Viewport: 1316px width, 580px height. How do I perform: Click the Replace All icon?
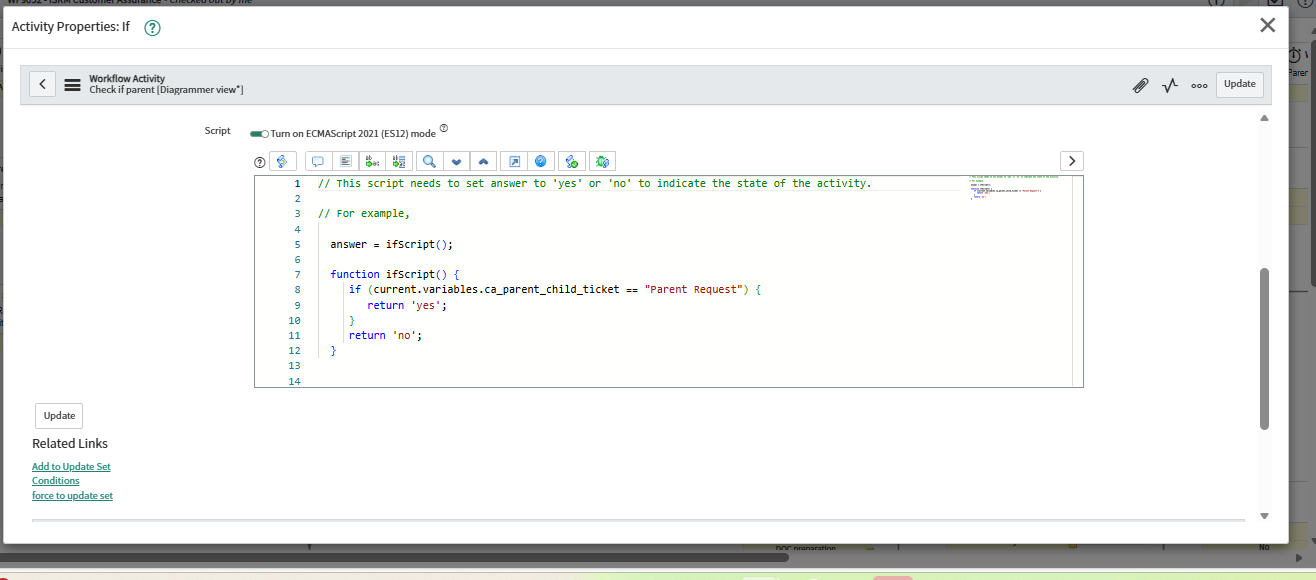point(397,161)
